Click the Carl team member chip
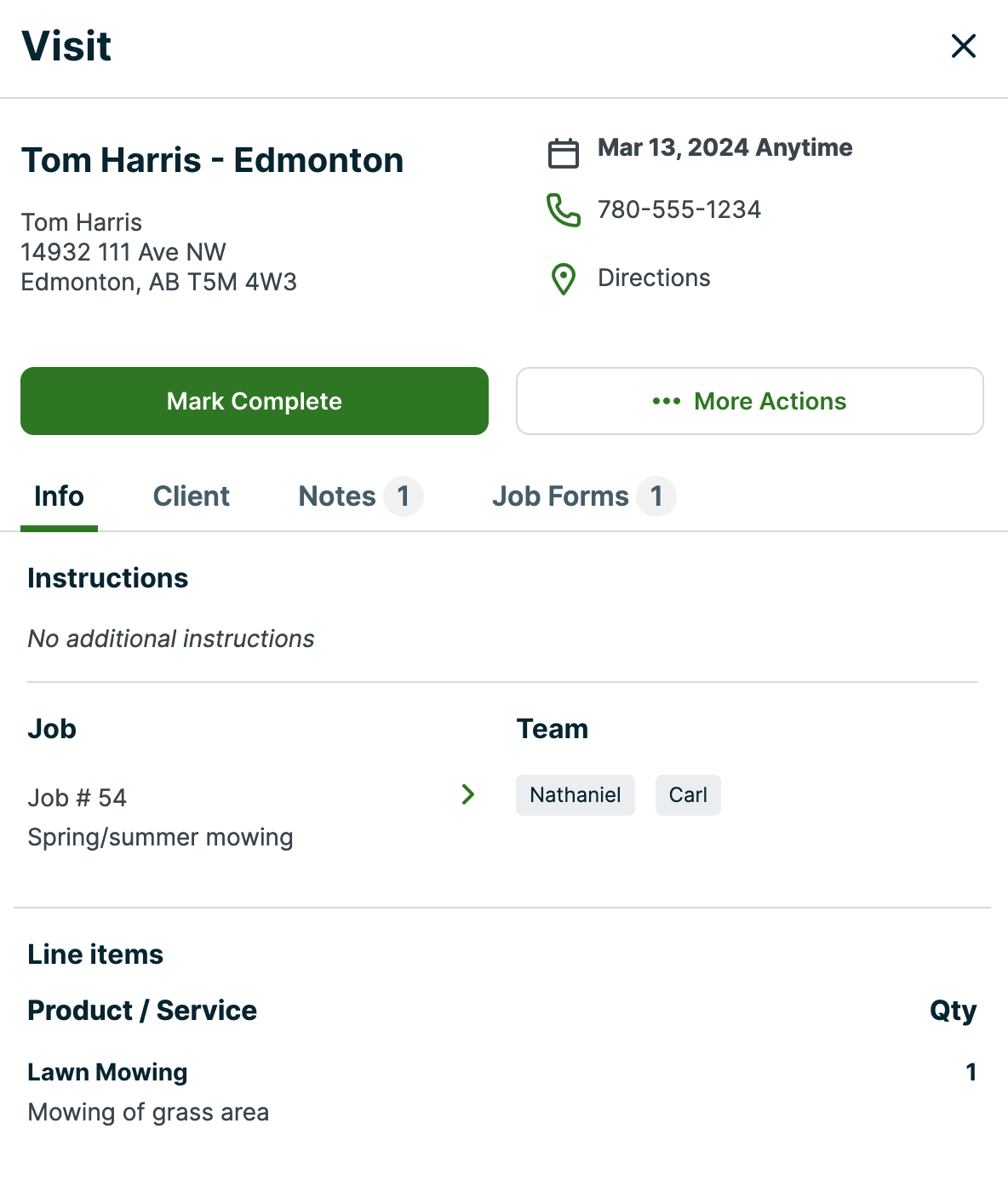This screenshot has height=1192, width=1008. 688,795
